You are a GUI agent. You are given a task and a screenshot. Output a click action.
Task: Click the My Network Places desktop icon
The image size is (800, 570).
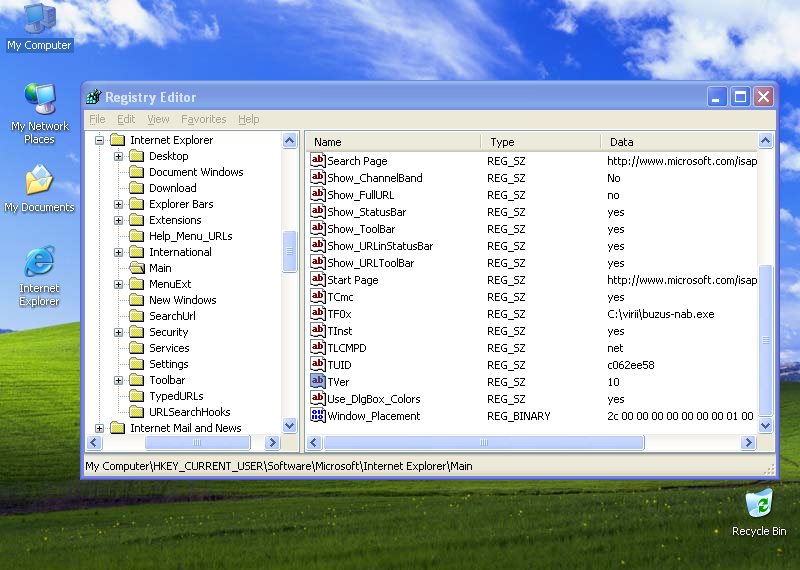[x=39, y=114]
